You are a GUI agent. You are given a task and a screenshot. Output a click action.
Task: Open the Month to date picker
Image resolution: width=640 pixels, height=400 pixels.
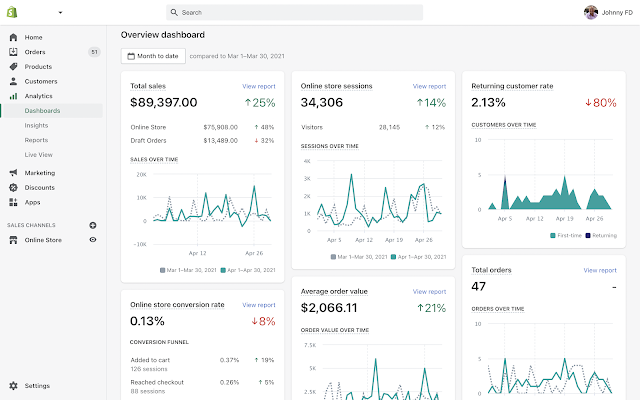[153, 56]
